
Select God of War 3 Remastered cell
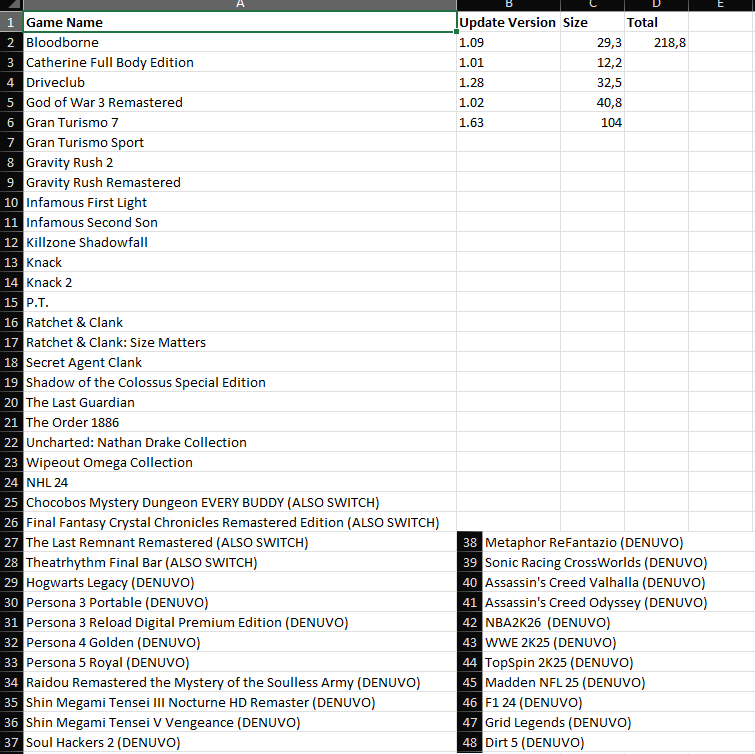(x=240, y=103)
